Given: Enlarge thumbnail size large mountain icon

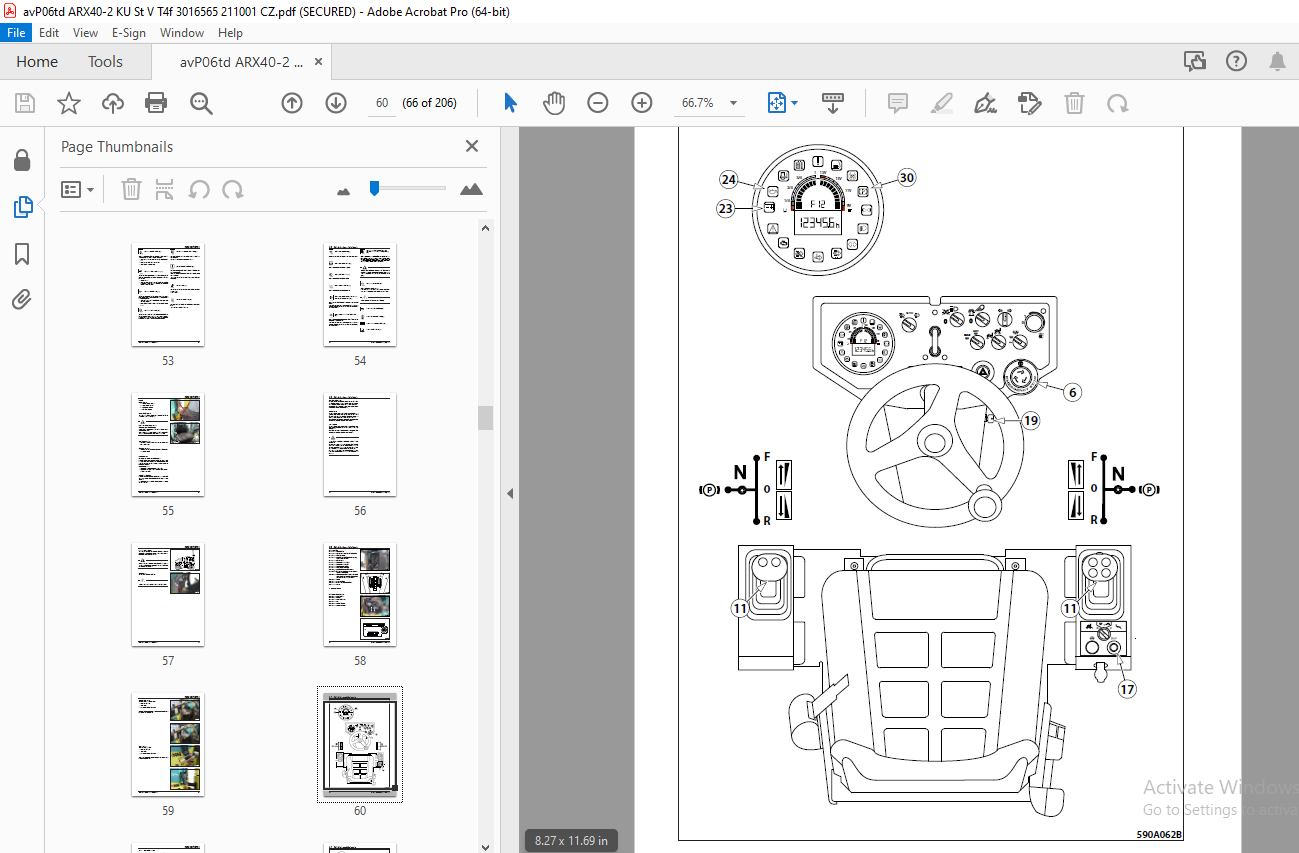Looking at the screenshot, I should pos(471,189).
